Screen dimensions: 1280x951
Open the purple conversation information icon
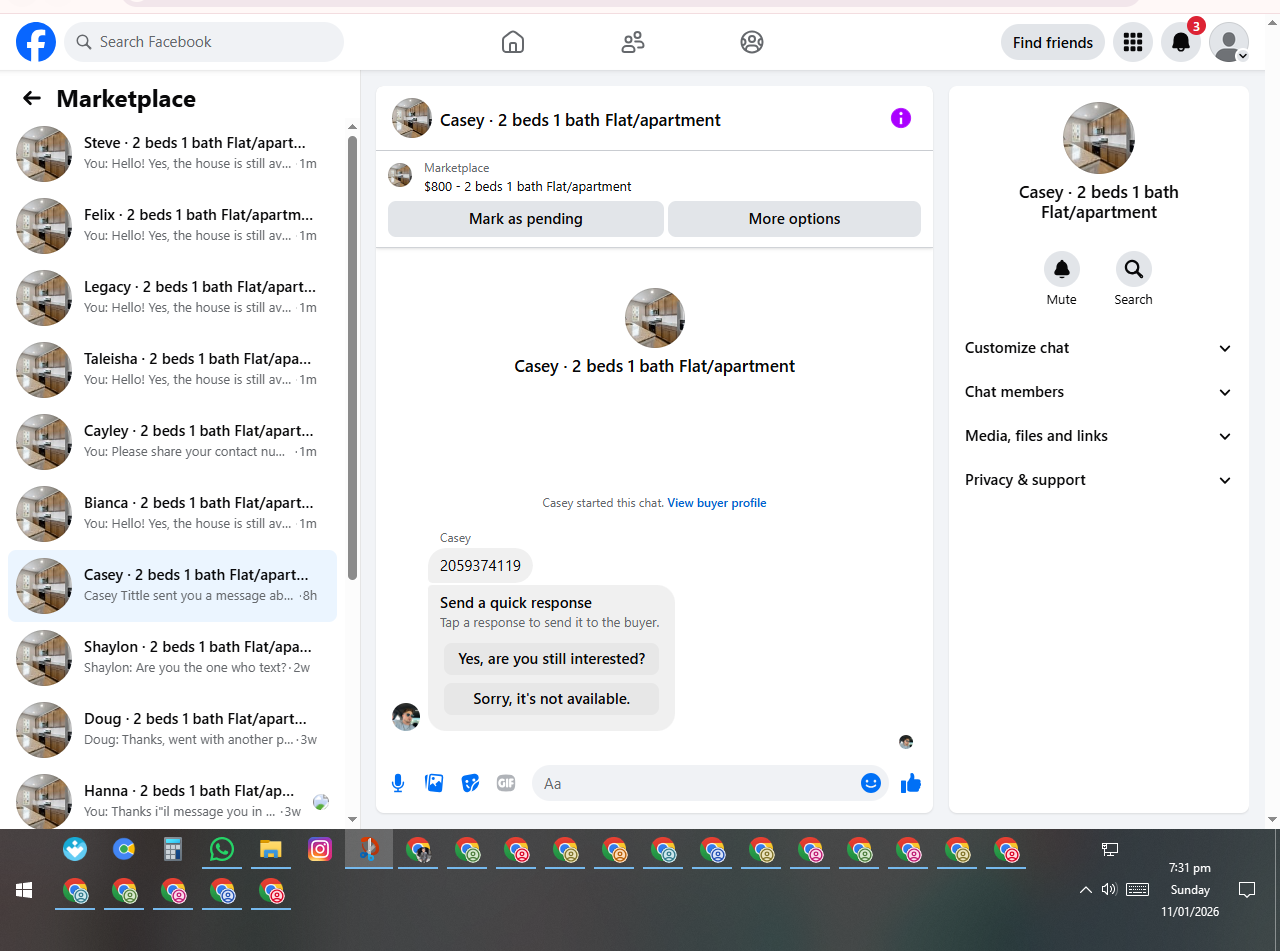tap(901, 118)
